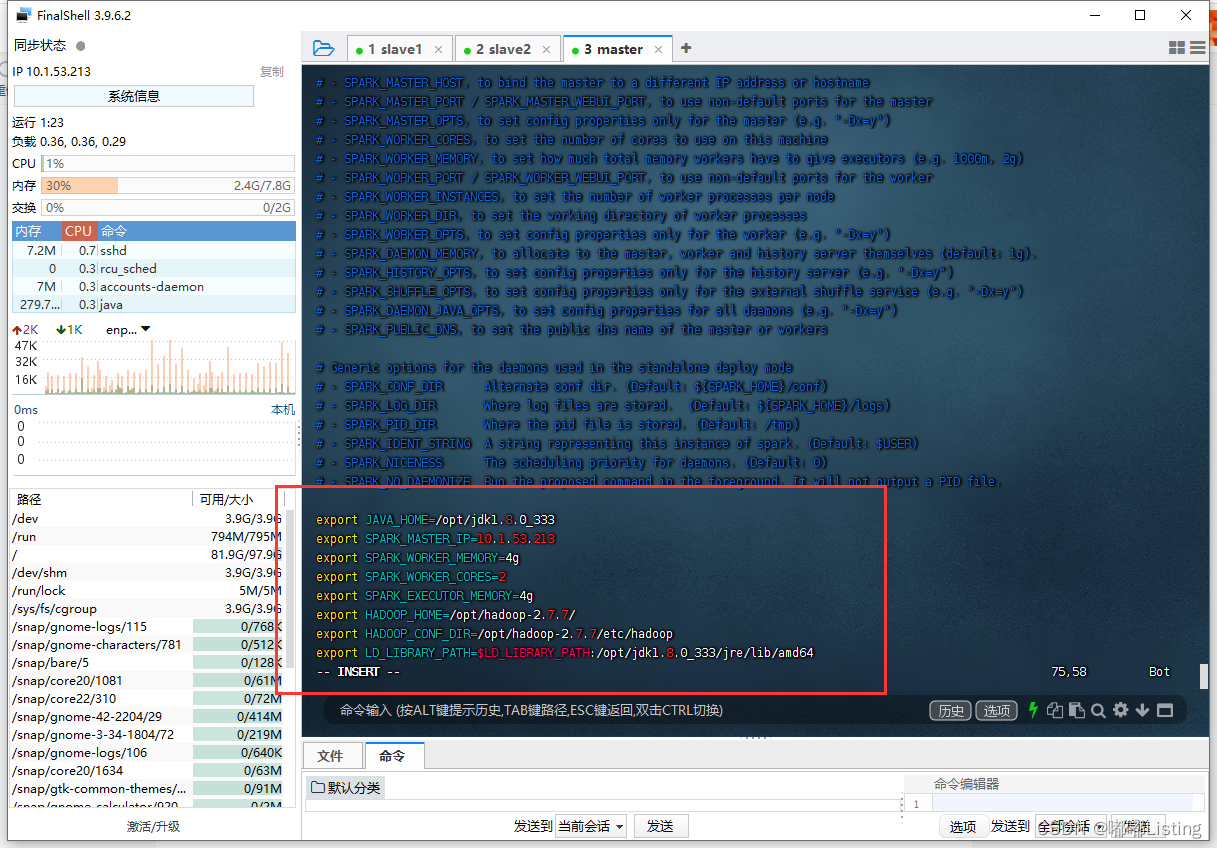The image size is (1217, 848).
Task: Select the /snap/bare/5 row
Action: [148, 663]
